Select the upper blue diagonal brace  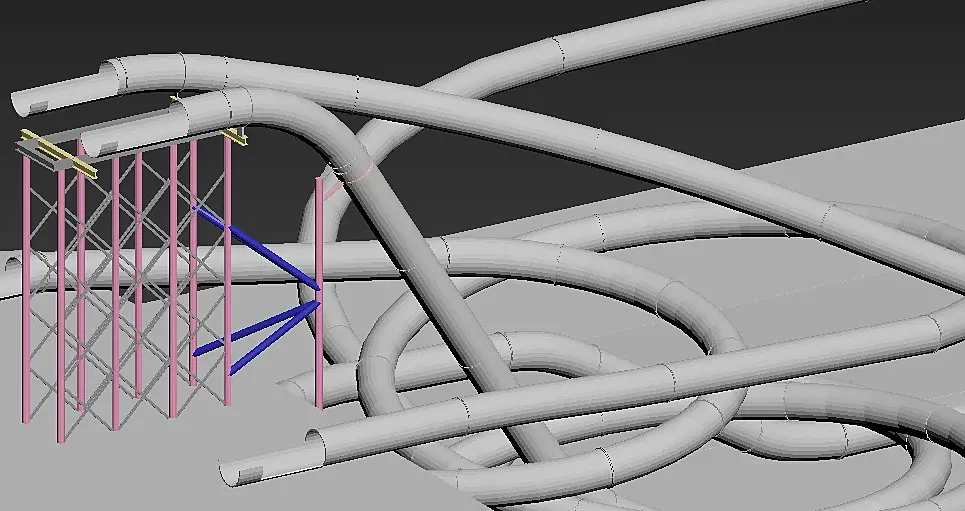pos(257,248)
